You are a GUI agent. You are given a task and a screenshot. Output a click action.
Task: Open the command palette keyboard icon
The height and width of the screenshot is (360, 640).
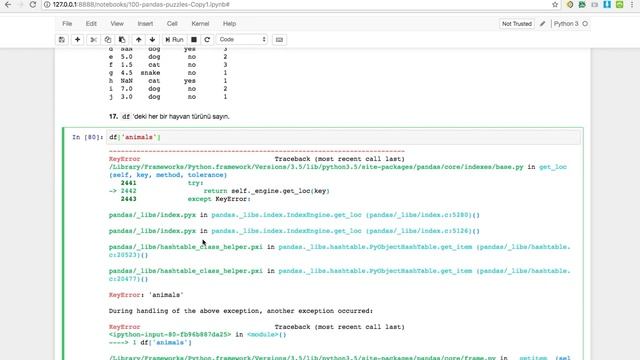tap(279, 40)
